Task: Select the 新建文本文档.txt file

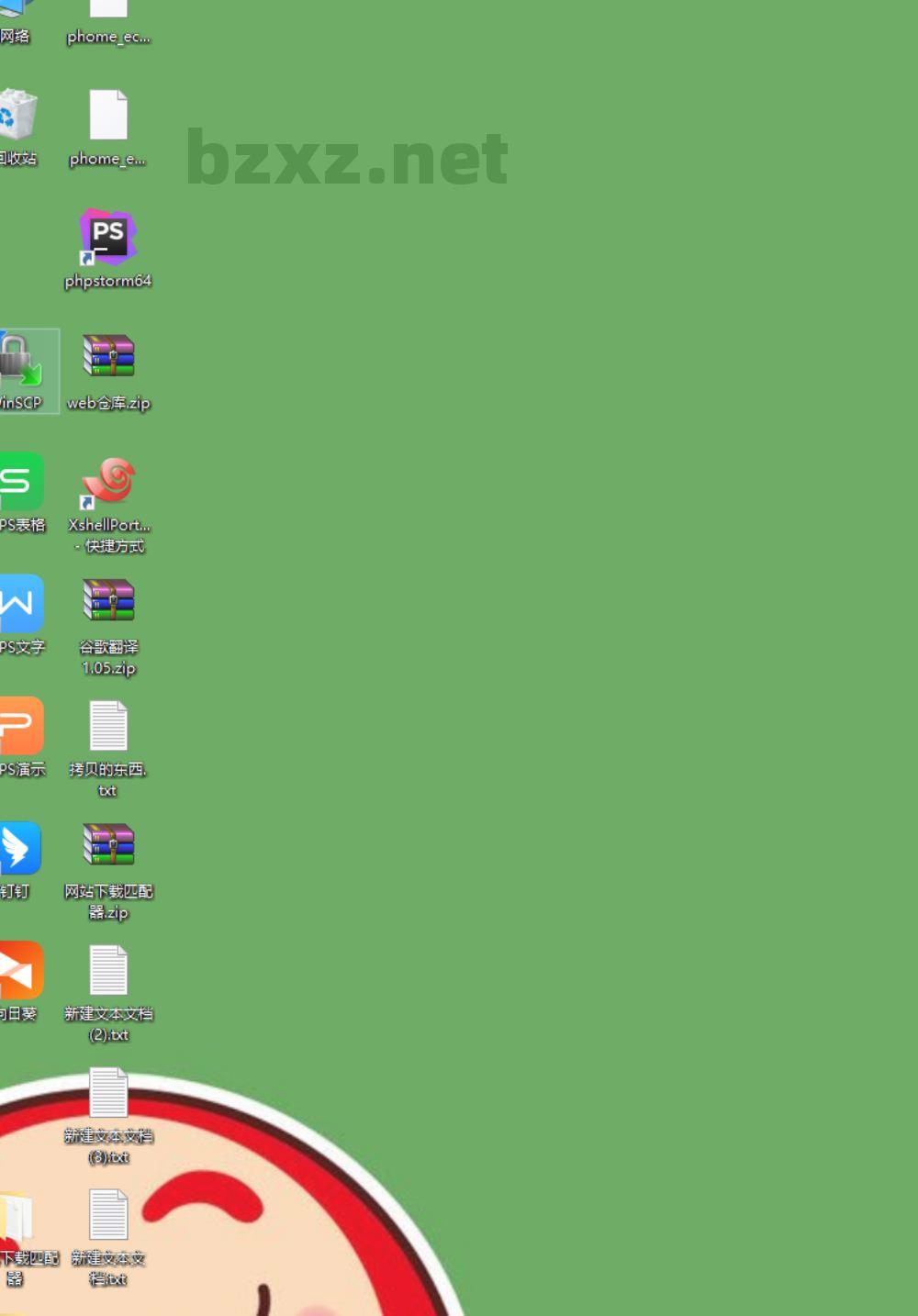Action: pyautogui.click(x=108, y=1215)
